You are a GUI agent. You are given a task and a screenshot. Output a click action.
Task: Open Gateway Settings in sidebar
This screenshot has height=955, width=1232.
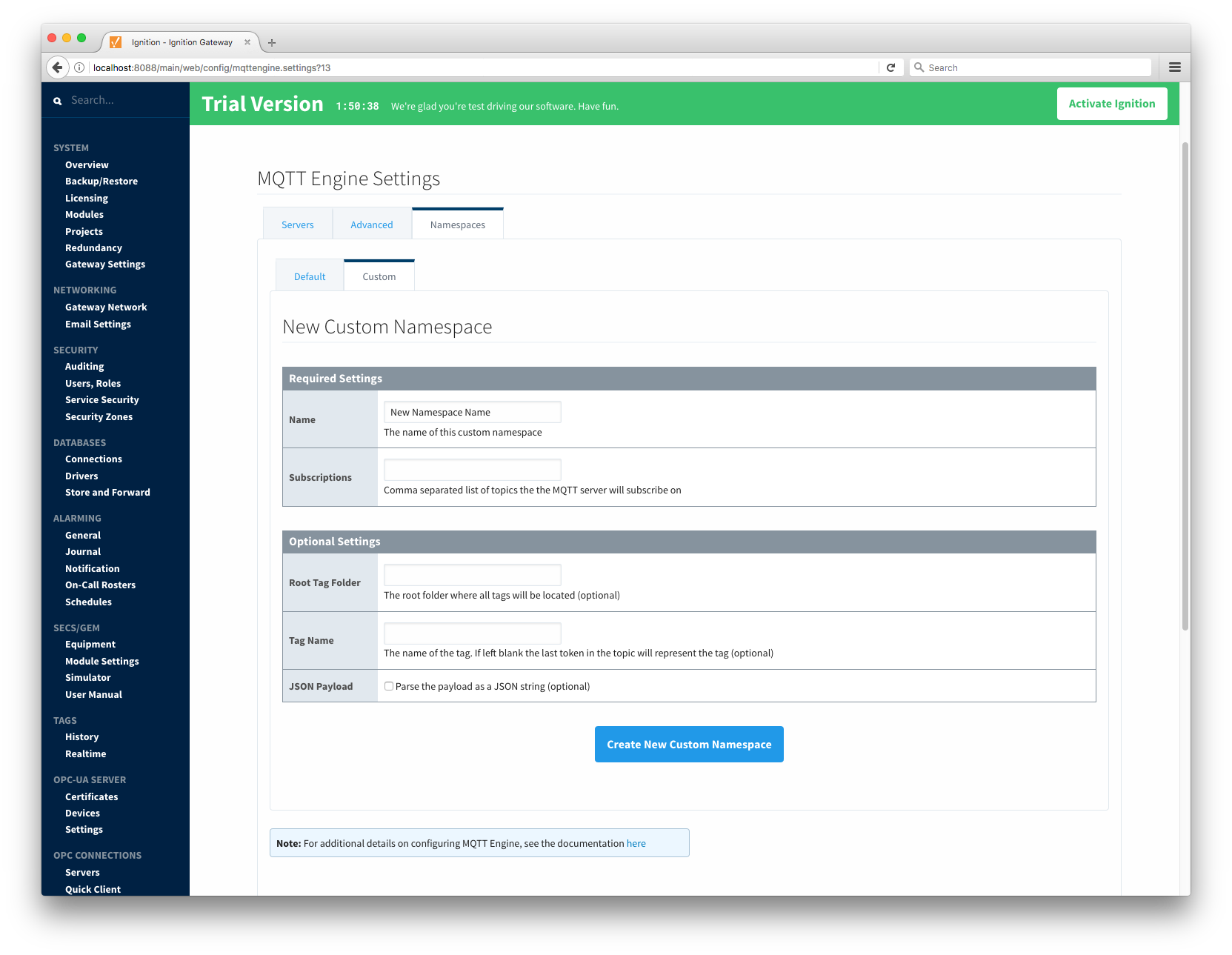[105, 264]
